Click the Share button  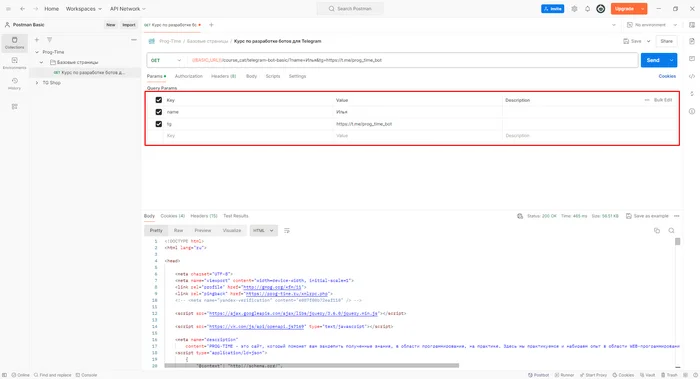pos(667,41)
